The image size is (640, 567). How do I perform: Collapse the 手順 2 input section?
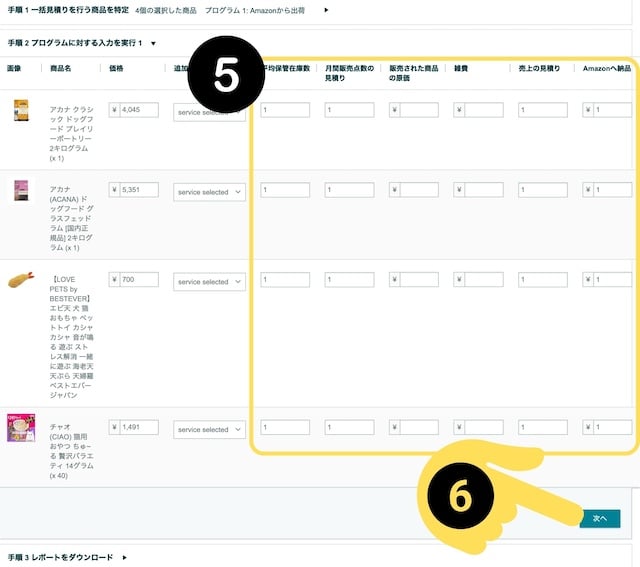[x=153, y=43]
